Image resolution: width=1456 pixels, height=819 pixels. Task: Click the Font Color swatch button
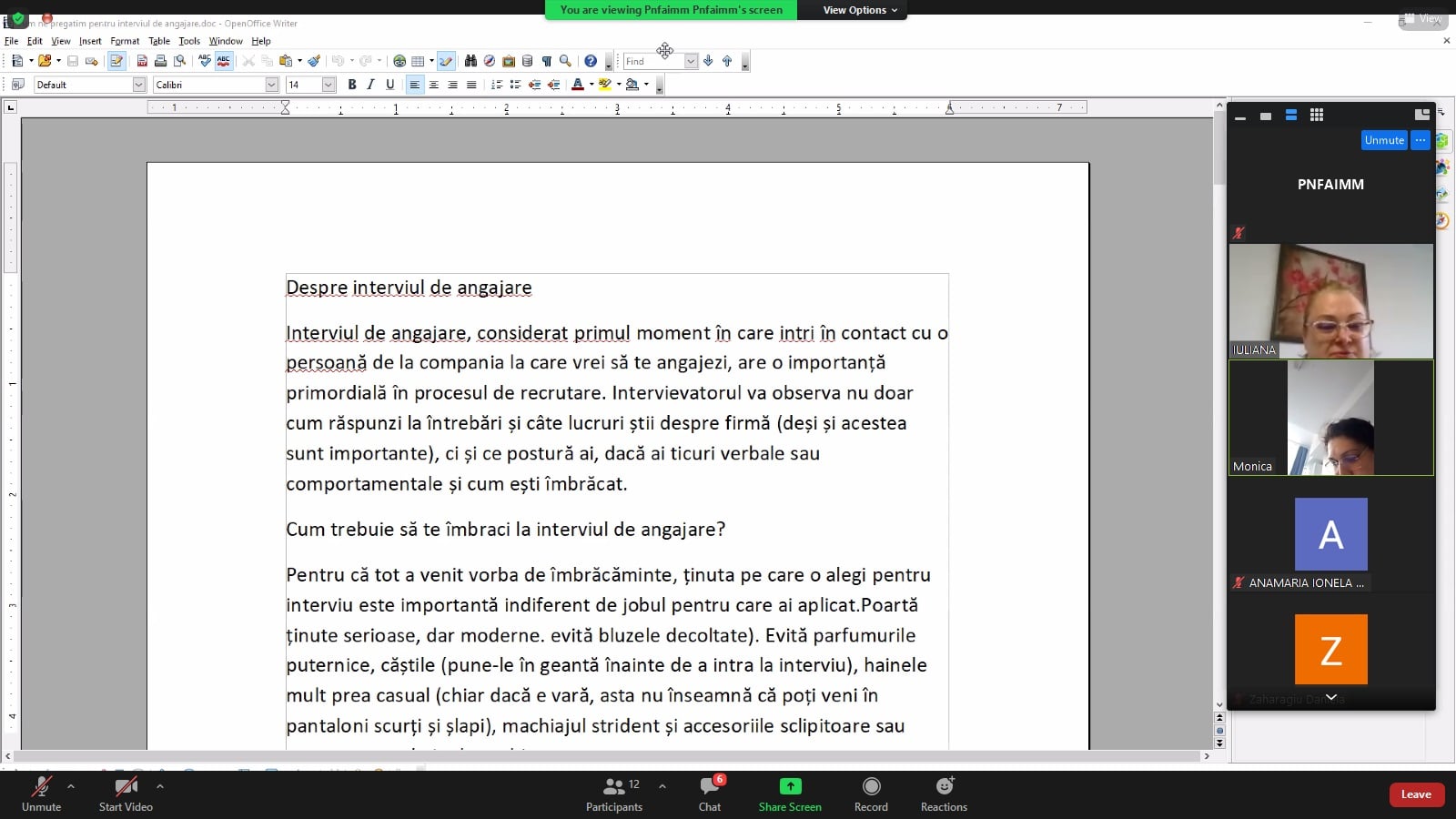click(577, 85)
